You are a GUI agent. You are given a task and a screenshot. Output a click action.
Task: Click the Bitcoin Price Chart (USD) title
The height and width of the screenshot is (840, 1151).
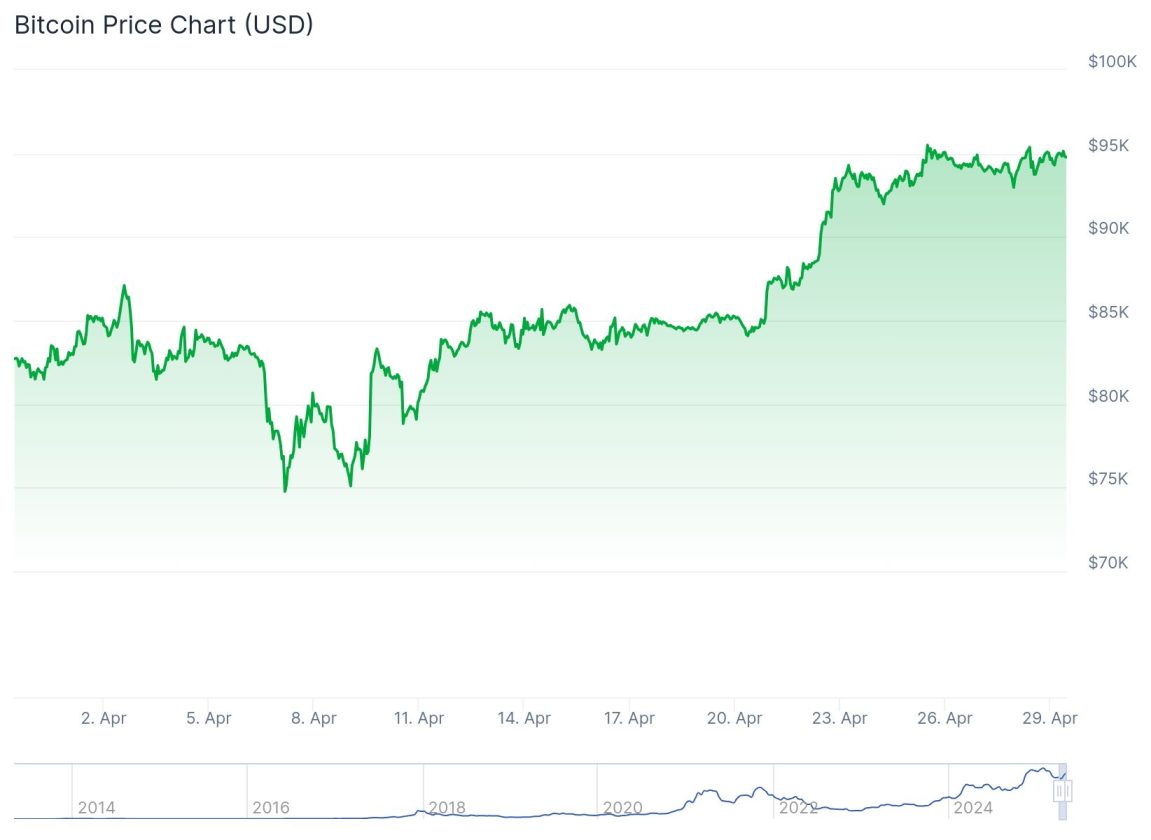click(x=164, y=25)
